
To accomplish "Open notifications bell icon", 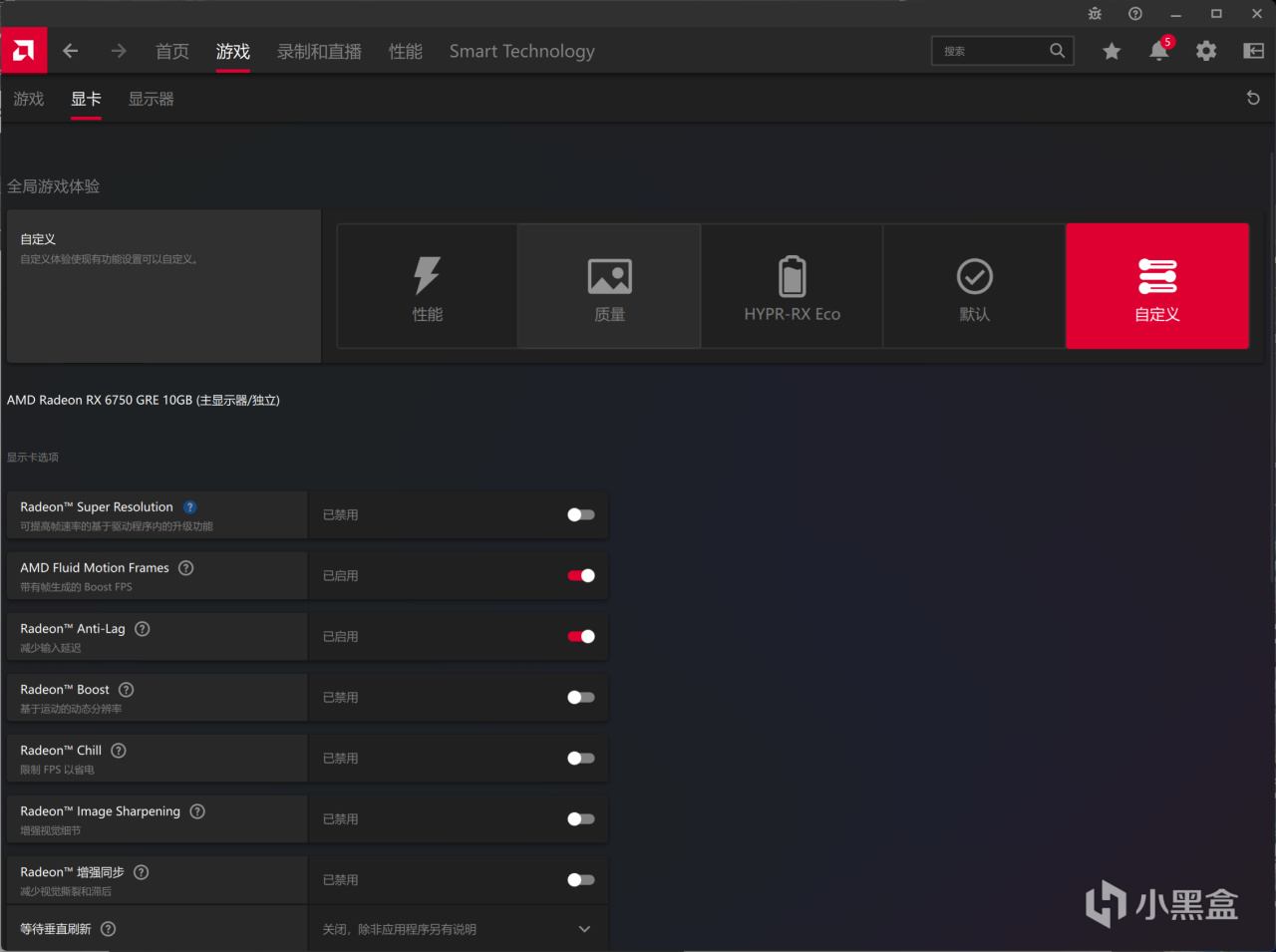I will point(1158,51).
